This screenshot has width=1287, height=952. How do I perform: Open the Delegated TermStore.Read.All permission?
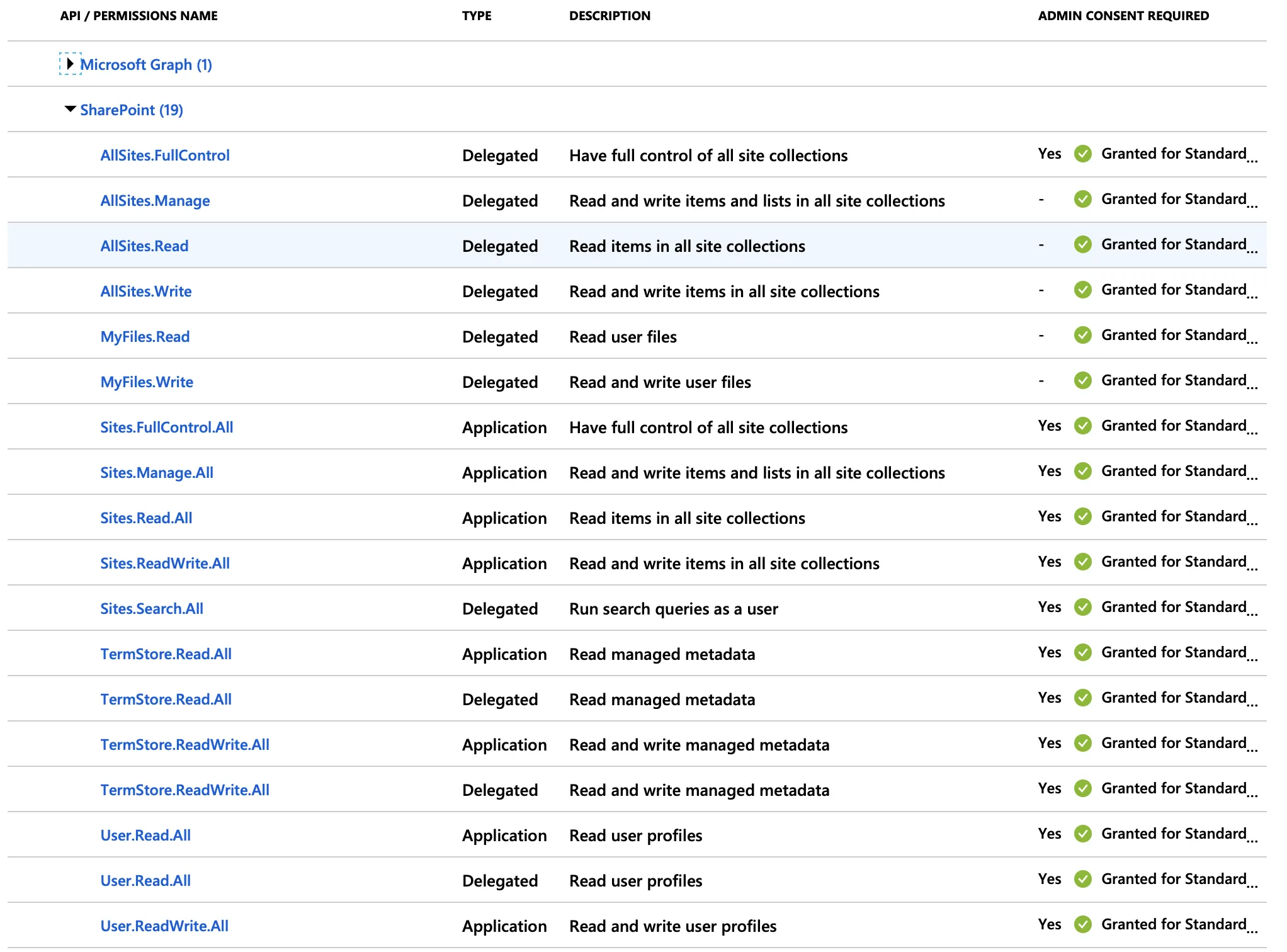pos(166,700)
